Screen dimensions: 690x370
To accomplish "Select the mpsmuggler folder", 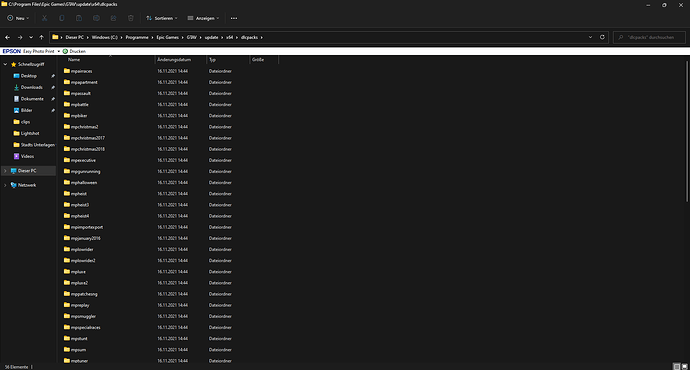I will click(83, 316).
